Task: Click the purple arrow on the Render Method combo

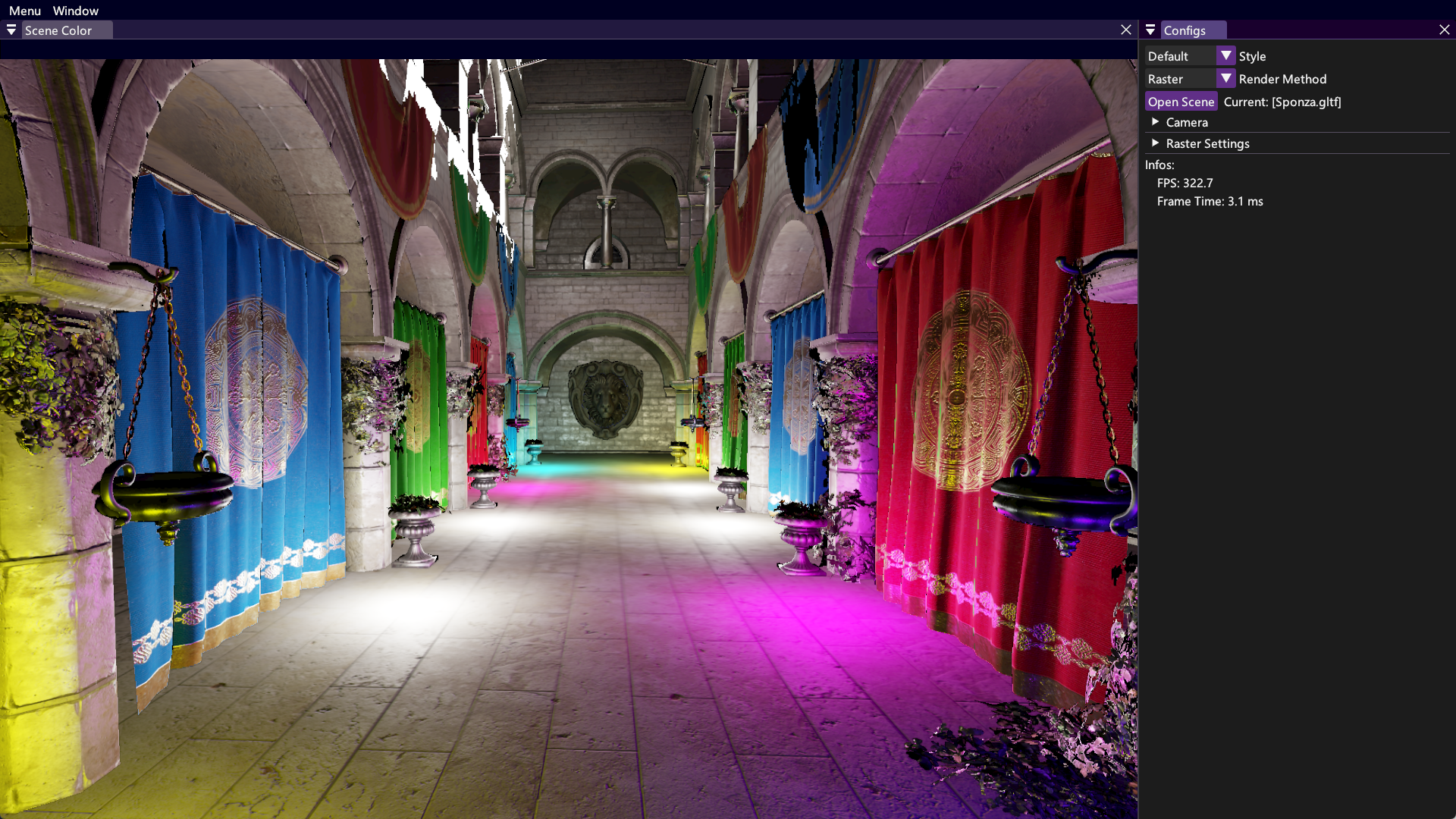Action: click(x=1225, y=78)
